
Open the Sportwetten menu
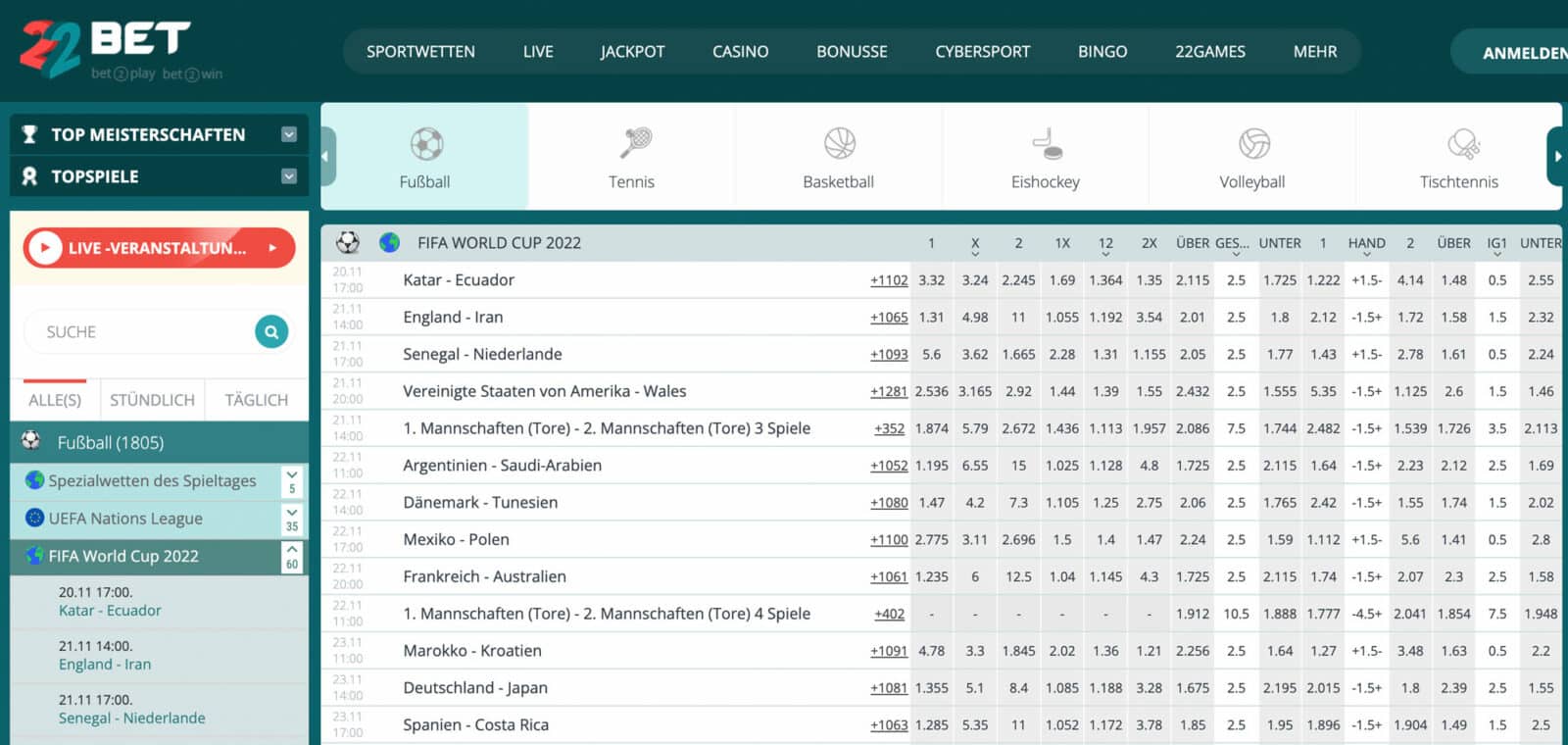[420, 51]
